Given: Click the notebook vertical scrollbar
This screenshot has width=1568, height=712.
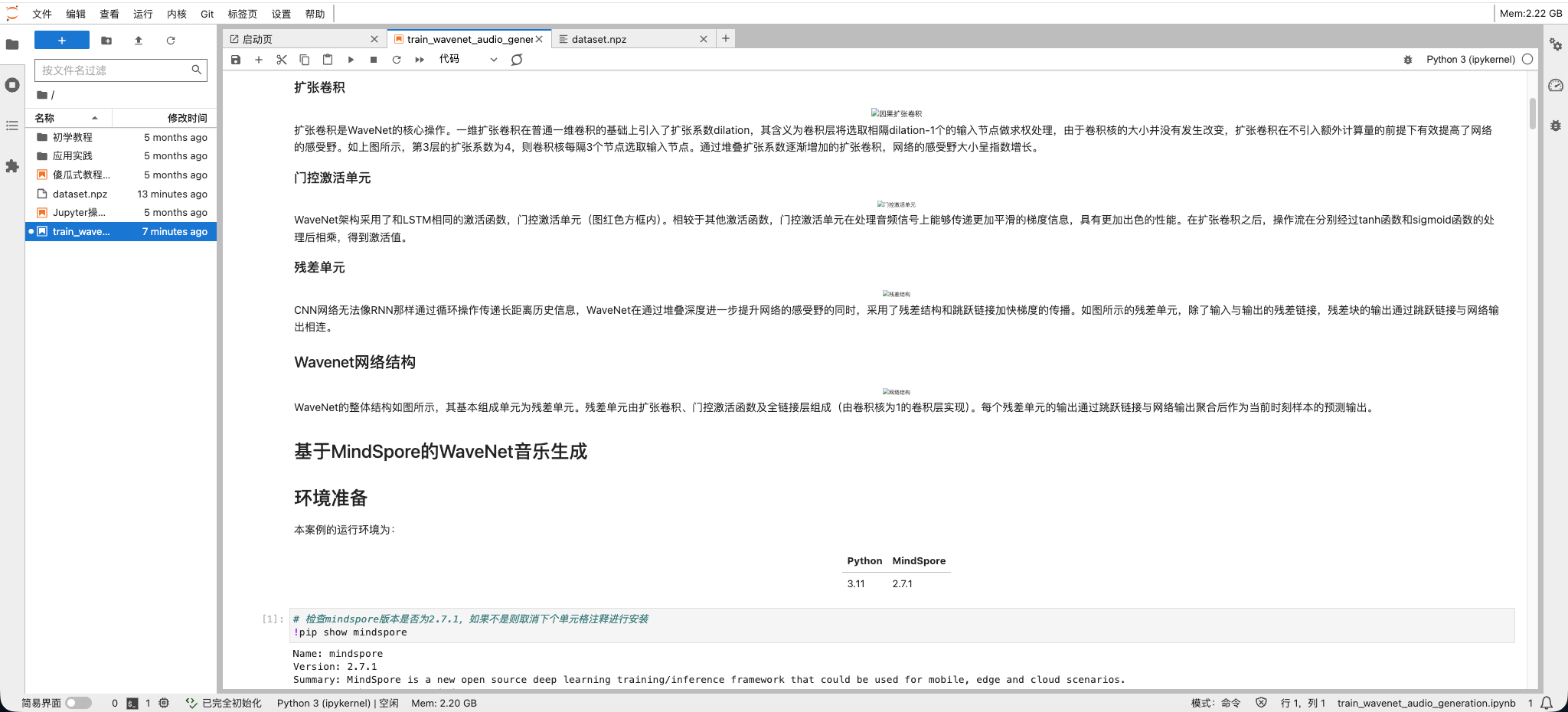Looking at the screenshot, I should click(1532, 113).
